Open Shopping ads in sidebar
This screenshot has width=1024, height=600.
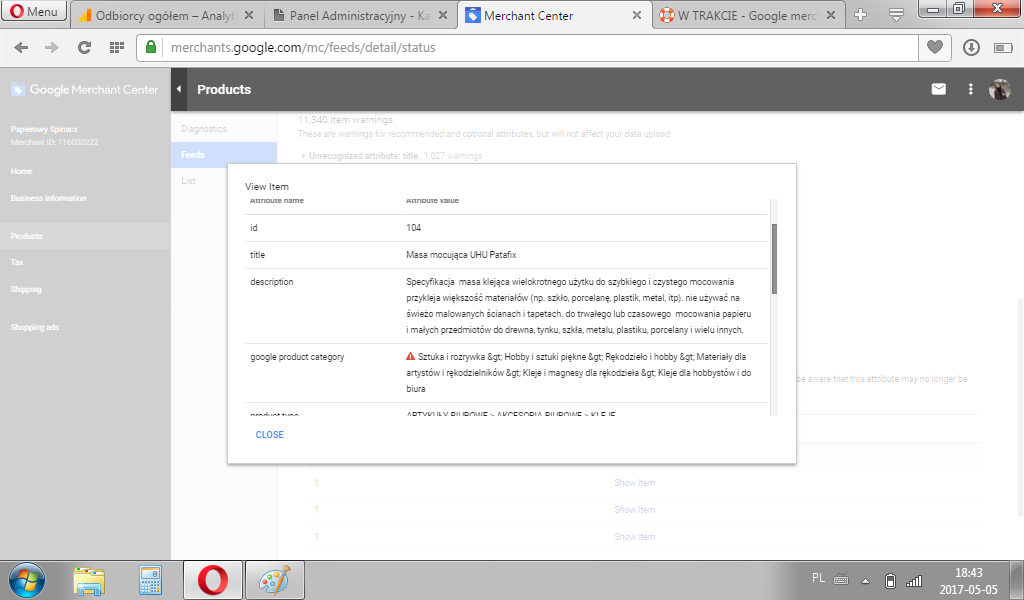35,327
